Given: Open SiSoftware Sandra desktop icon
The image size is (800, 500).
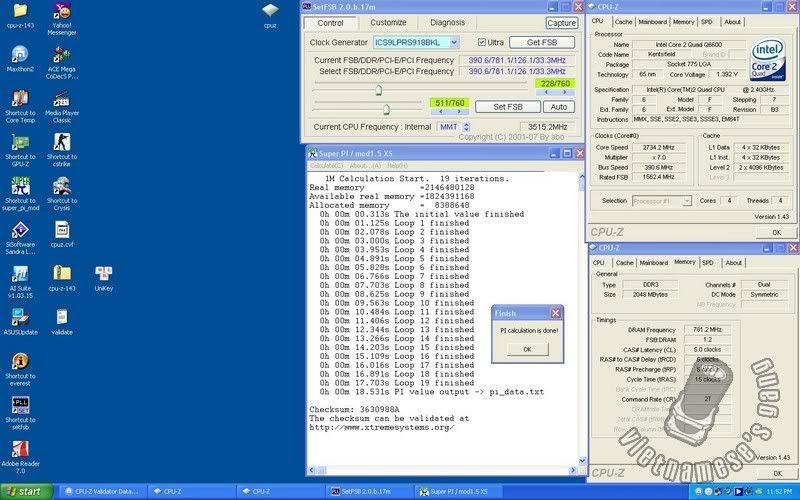Looking at the screenshot, I should [20, 238].
